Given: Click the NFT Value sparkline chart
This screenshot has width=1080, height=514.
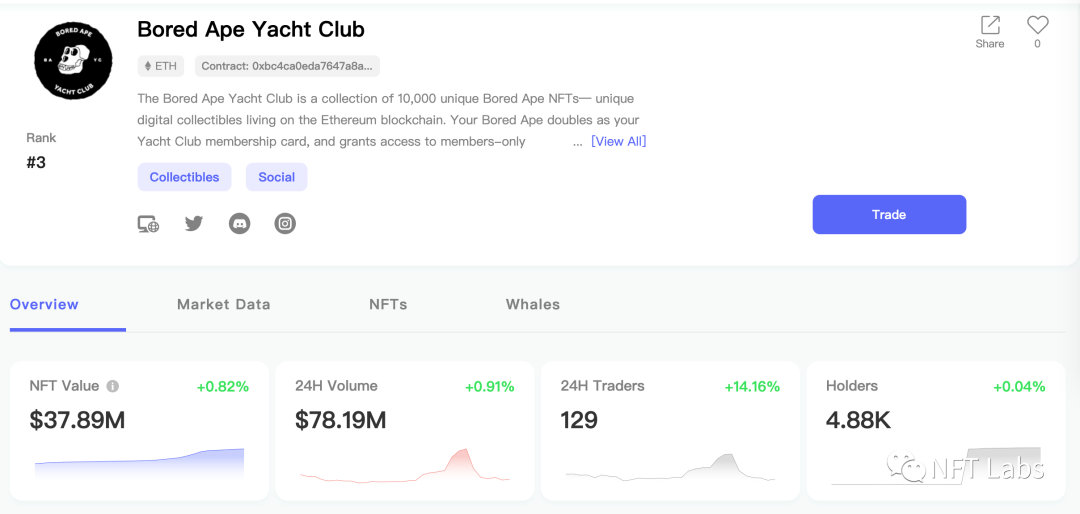Looking at the screenshot, I should tap(139, 464).
